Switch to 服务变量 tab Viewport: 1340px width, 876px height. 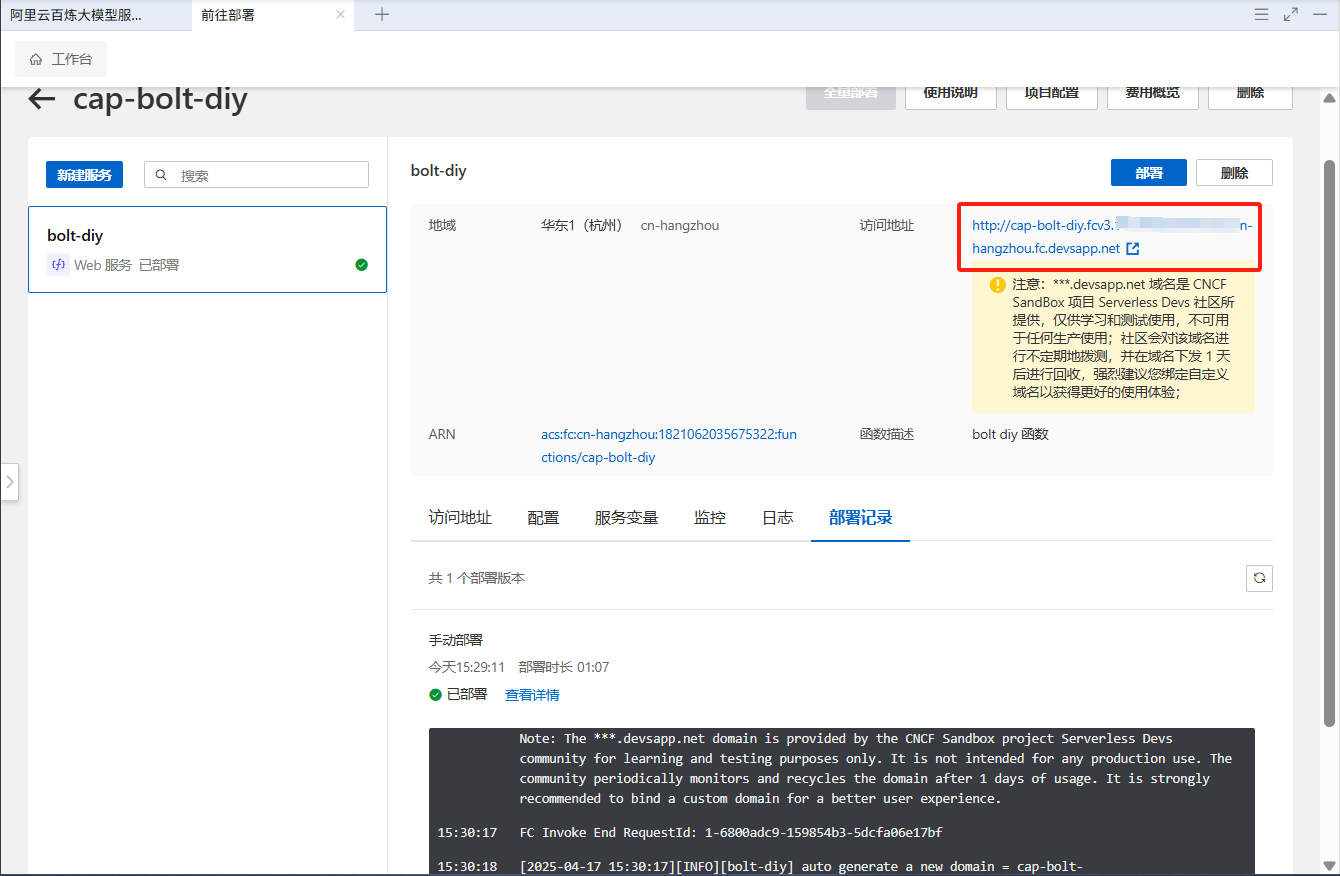[626, 518]
